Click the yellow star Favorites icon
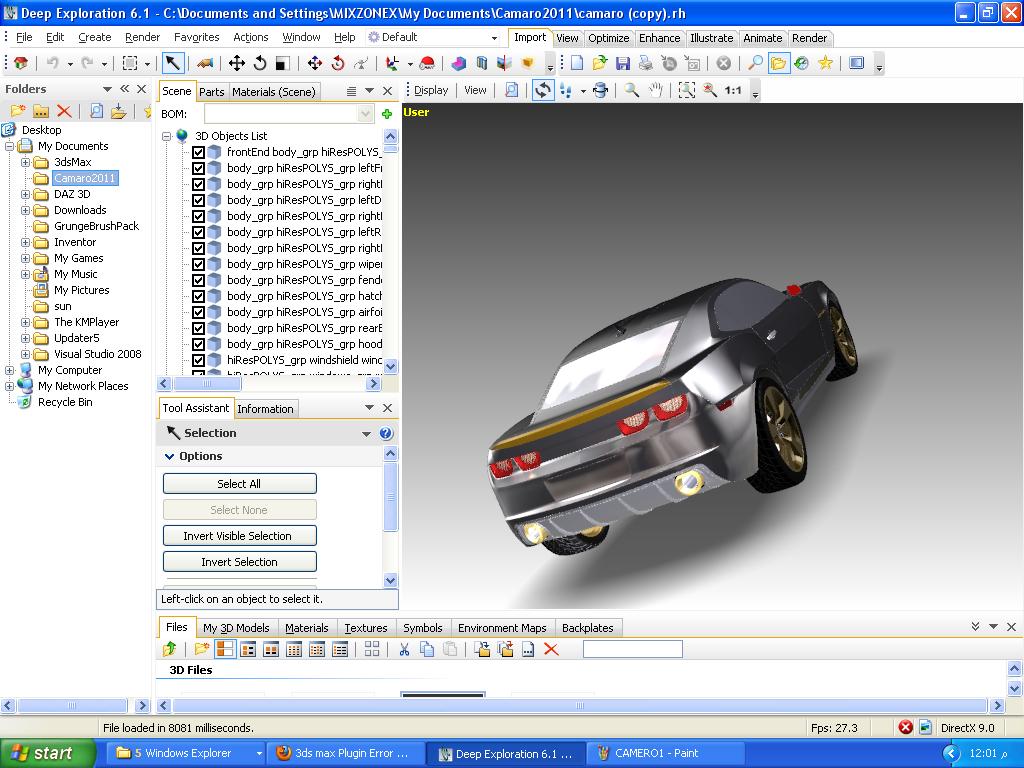The width and height of the screenshot is (1024, 768). pyautogui.click(x=825, y=63)
